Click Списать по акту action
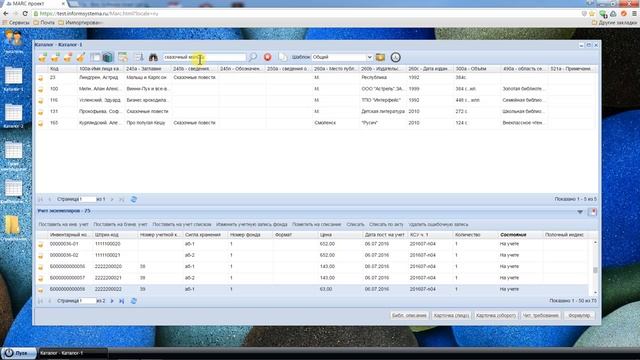Screen dimensions: 640x360 click(x=386, y=224)
